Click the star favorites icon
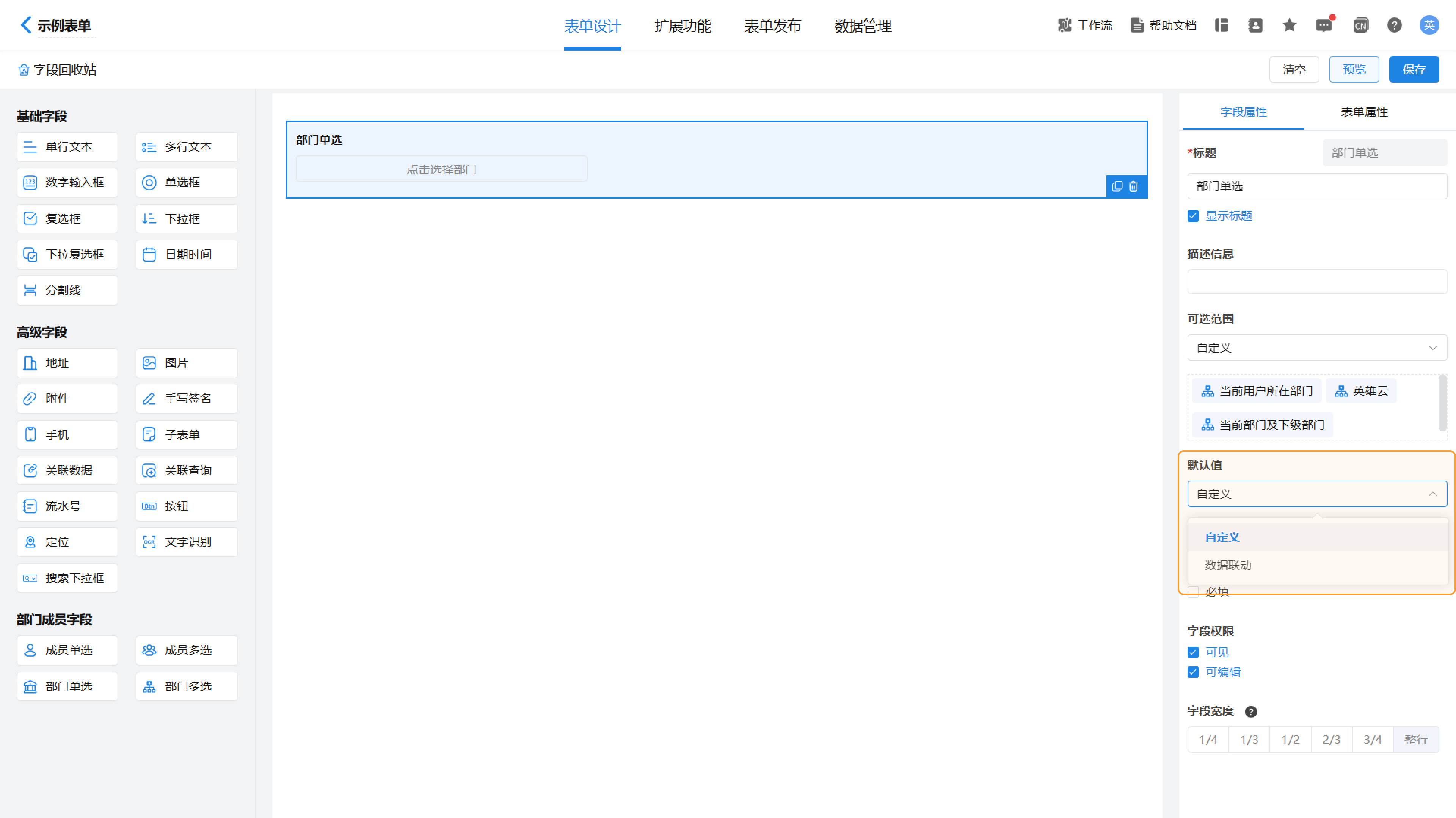This screenshot has width=1456, height=818. click(x=1289, y=25)
